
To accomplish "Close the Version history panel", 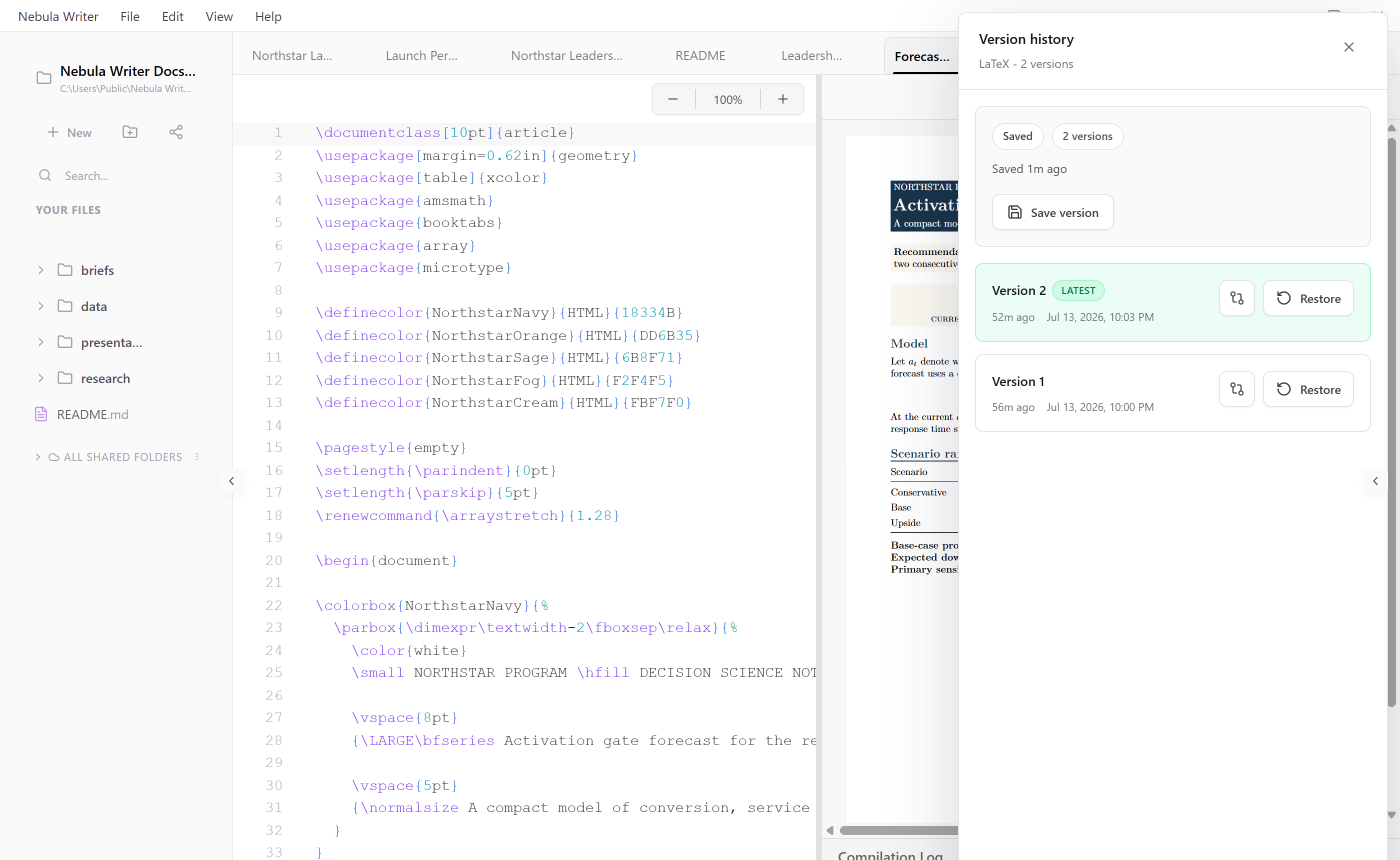I will click(x=1348, y=47).
